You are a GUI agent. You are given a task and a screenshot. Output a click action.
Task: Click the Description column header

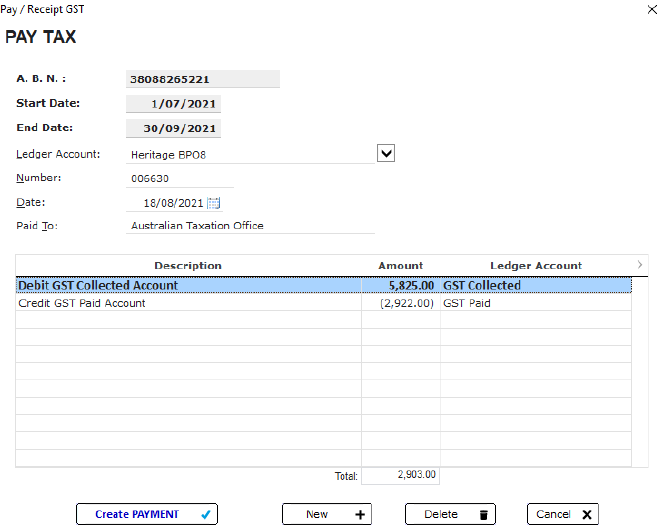click(x=188, y=265)
